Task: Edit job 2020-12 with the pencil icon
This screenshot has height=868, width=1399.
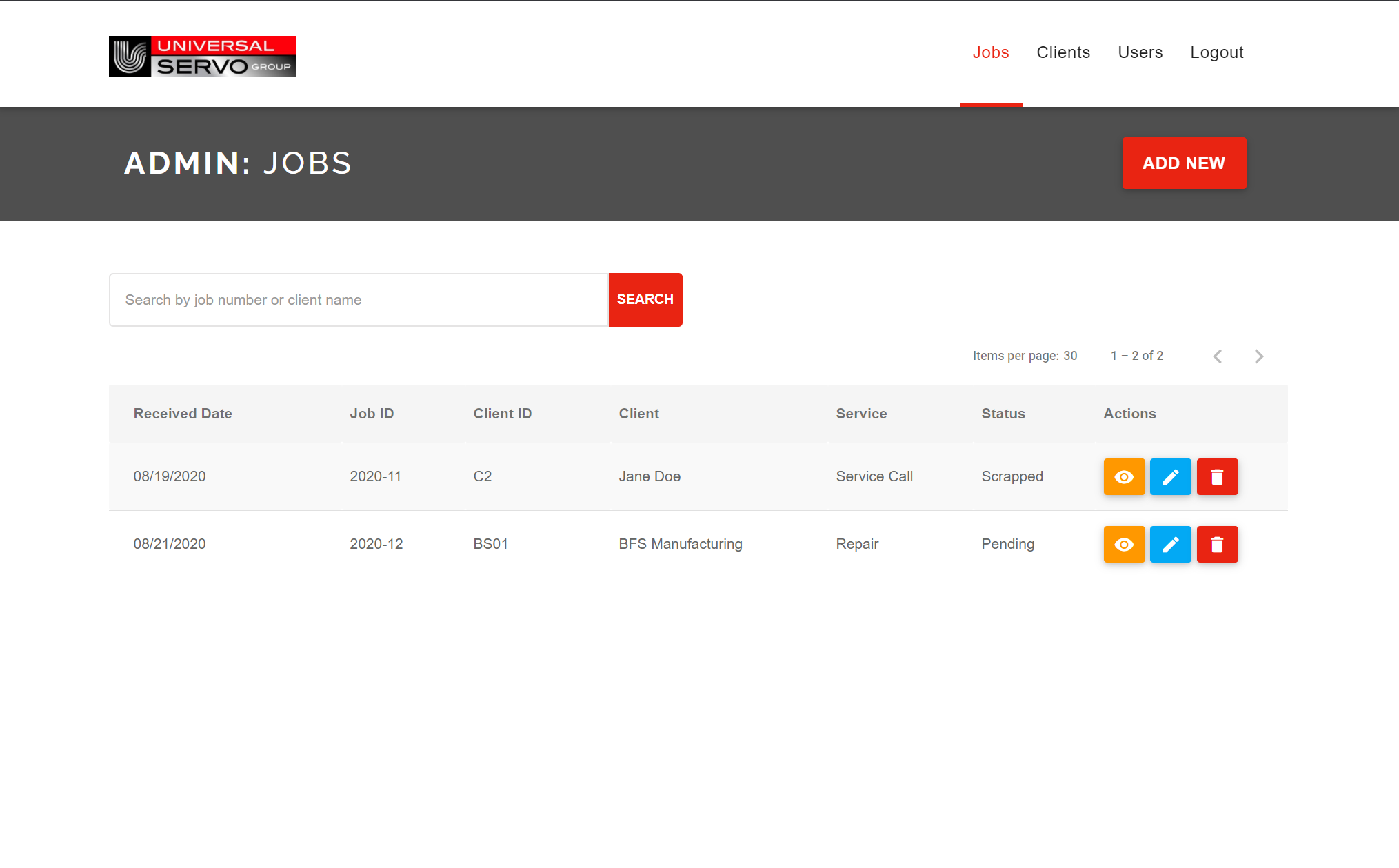Action: point(1170,544)
